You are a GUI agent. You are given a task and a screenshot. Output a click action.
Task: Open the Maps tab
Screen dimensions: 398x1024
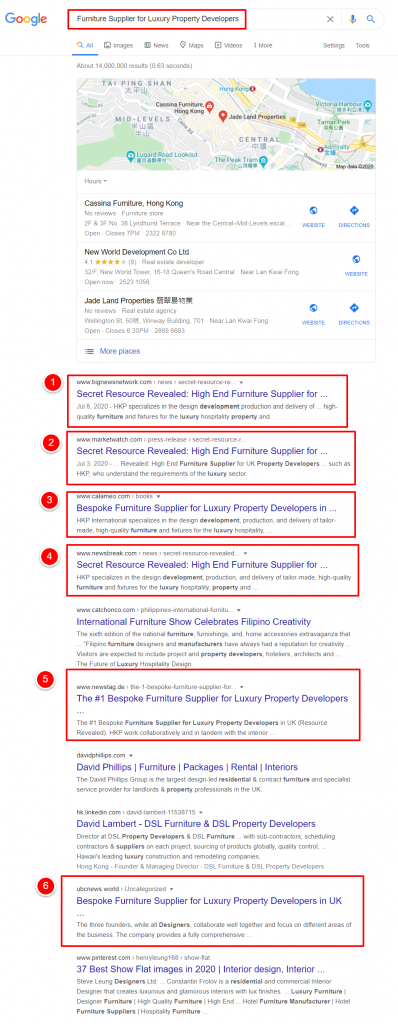[x=191, y=46]
